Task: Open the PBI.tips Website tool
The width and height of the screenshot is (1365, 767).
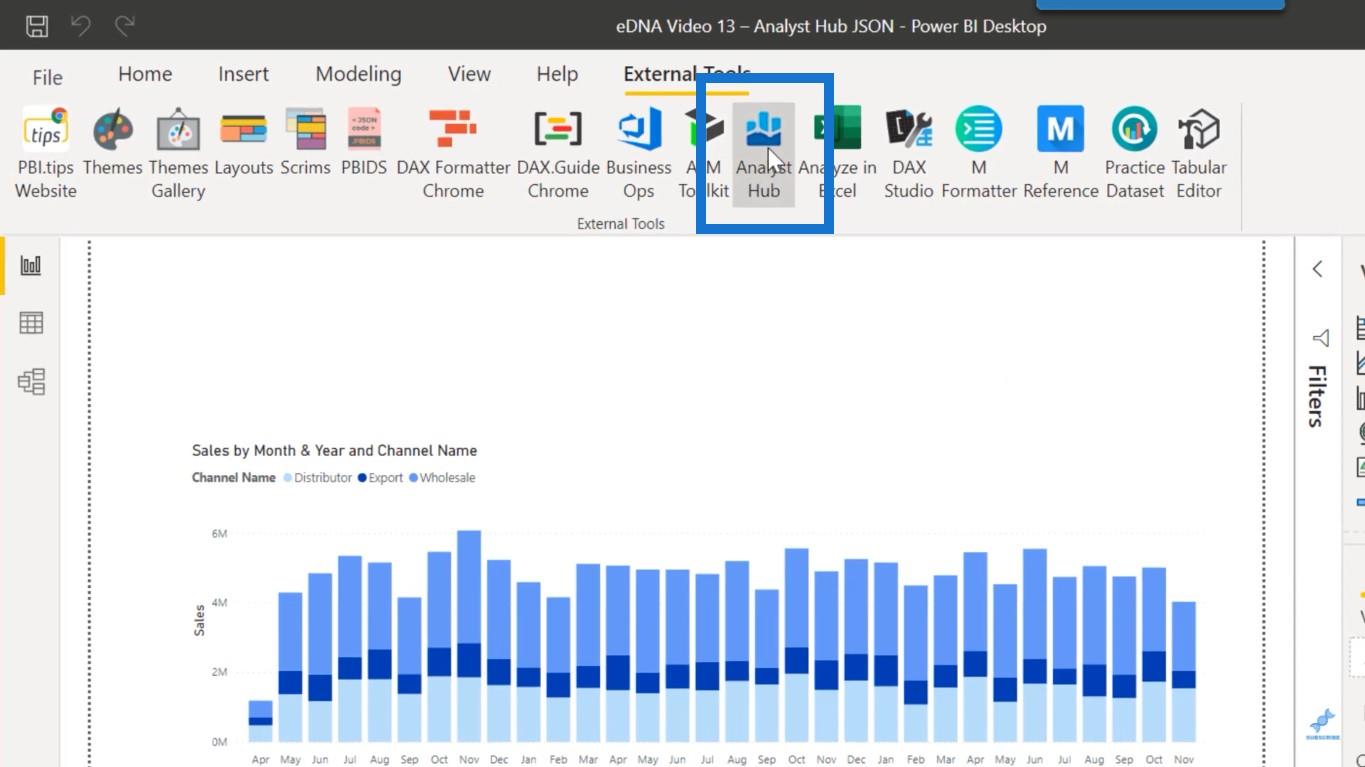Action: pos(45,153)
